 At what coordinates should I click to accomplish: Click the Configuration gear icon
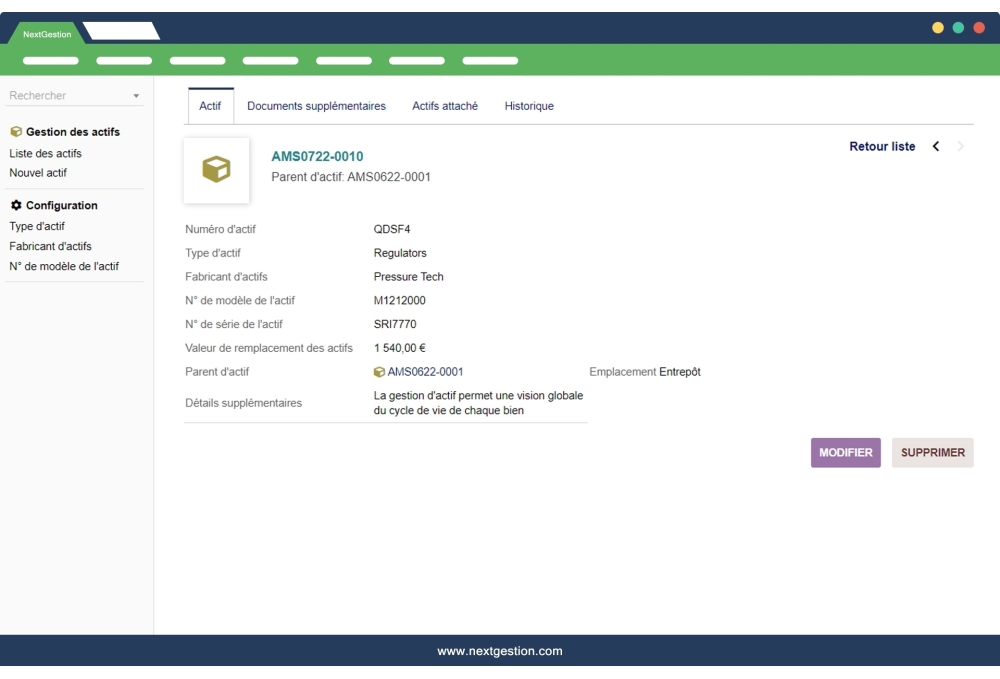coord(14,205)
